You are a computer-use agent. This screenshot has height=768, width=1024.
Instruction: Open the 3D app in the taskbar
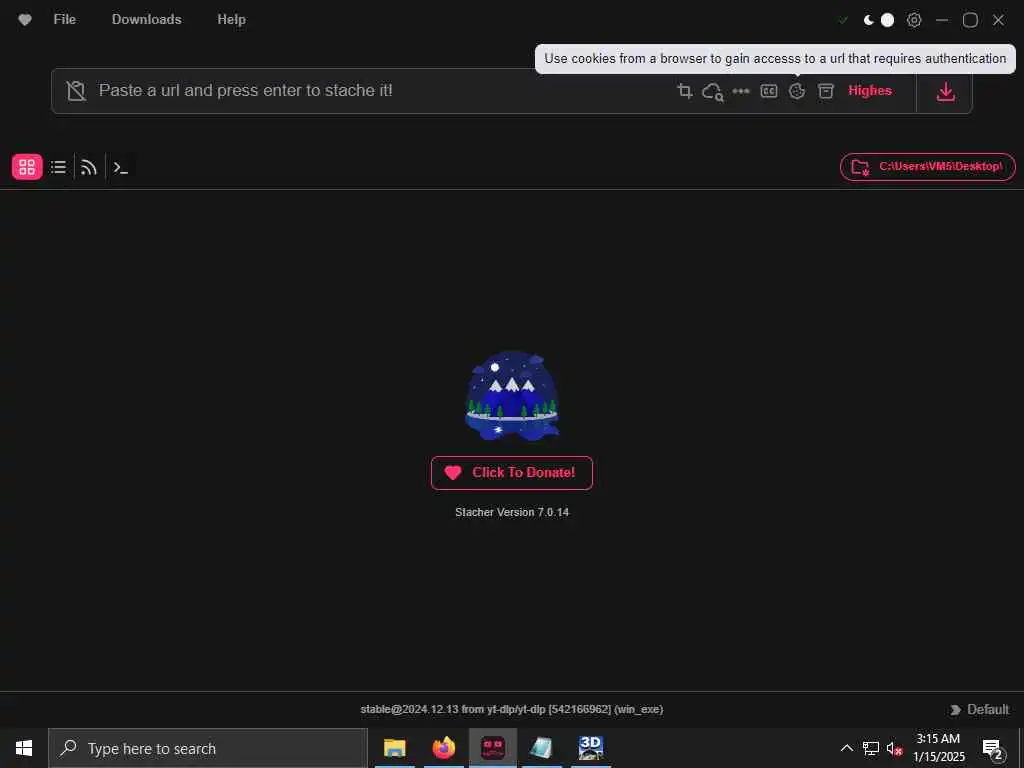tap(590, 748)
